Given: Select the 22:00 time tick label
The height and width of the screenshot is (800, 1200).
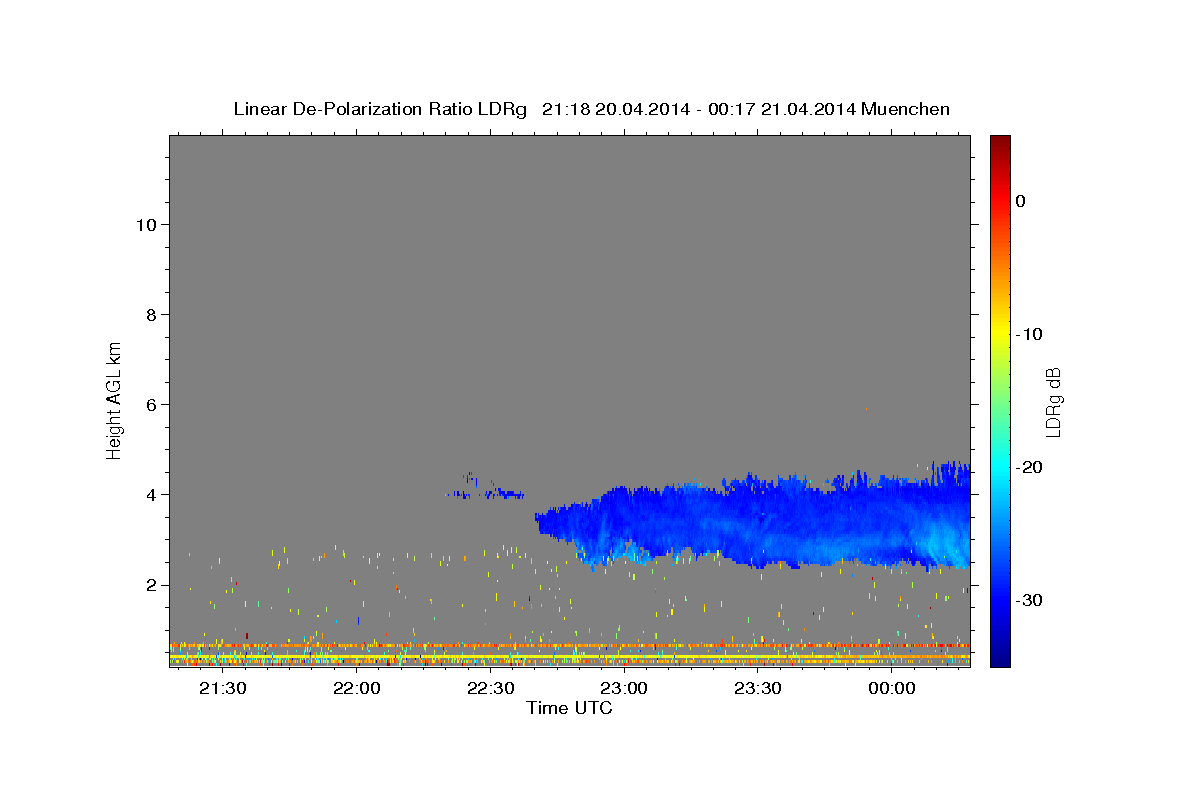Looking at the screenshot, I should click(x=356, y=688).
